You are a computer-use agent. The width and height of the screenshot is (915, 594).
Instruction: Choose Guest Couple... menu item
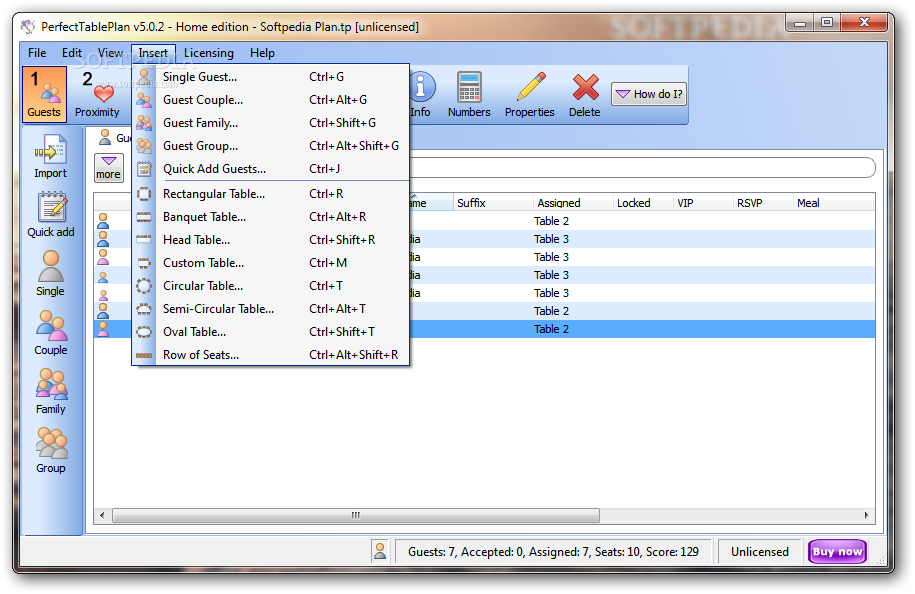(x=271, y=100)
